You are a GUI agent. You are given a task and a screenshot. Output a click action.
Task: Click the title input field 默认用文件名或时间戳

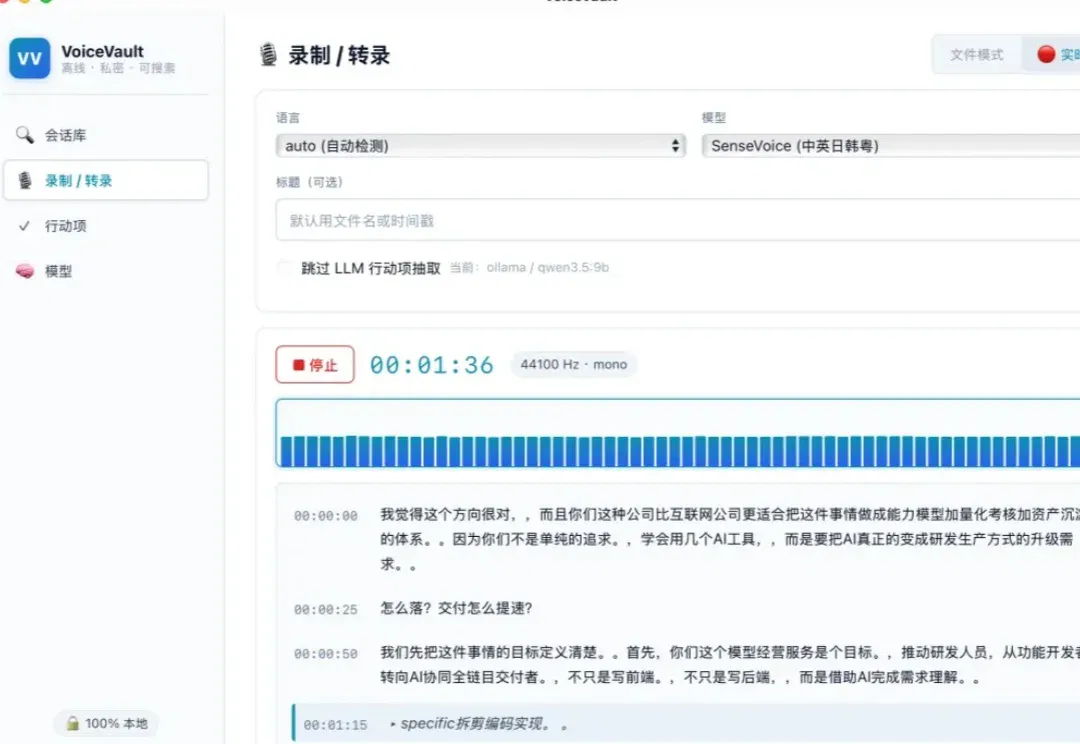[678, 220]
